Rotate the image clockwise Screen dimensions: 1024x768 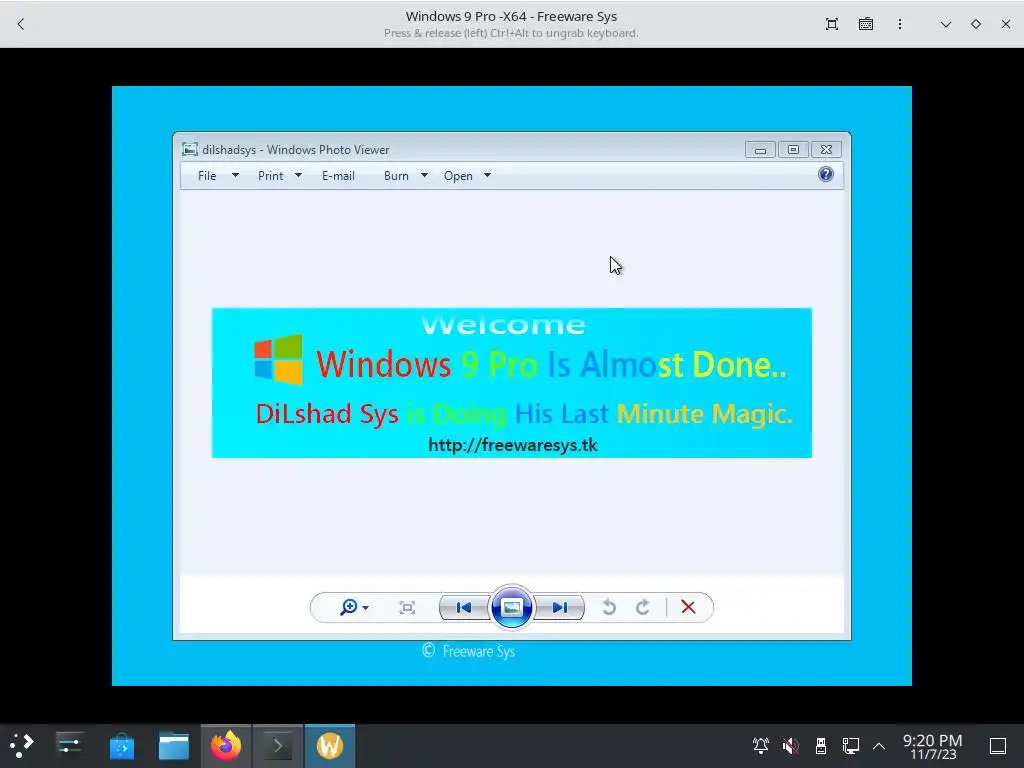(643, 607)
